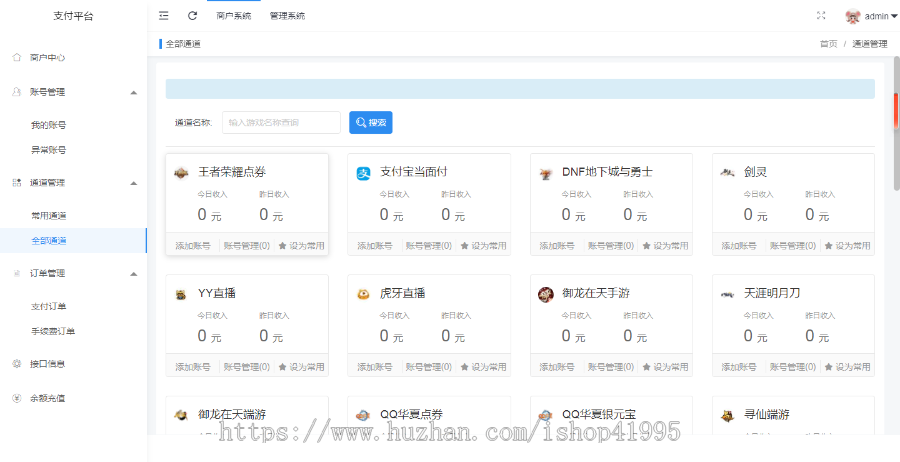Image resolution: width=900 pixels, height=462 pixels.
Task: Click the 御龙在天手游 channel title
Action: pos(596,293)
